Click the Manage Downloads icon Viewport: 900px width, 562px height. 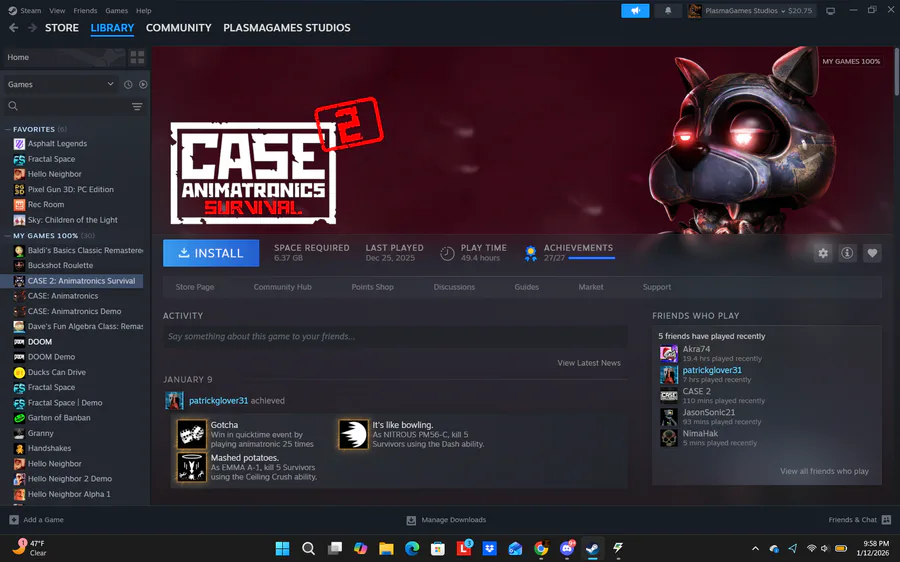[x=411, y=520]
